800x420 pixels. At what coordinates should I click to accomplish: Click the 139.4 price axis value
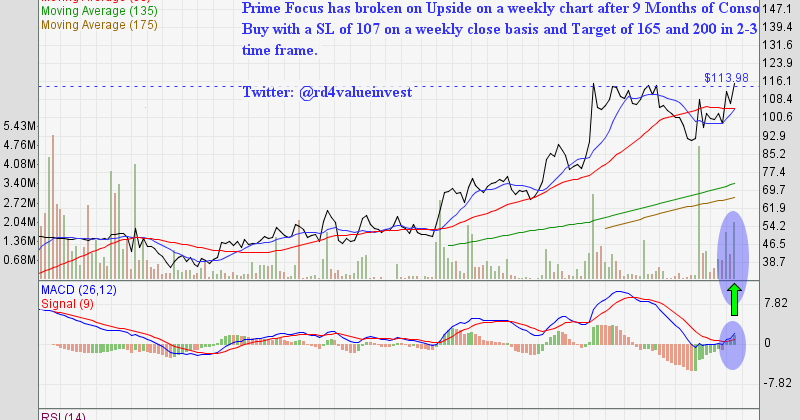(x=777, y=27)
